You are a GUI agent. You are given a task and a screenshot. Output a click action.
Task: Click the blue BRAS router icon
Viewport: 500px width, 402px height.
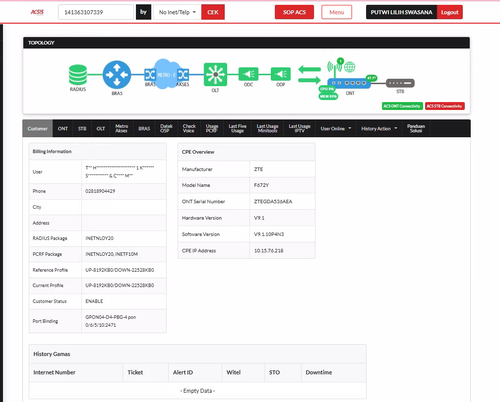tap(117, 74)
